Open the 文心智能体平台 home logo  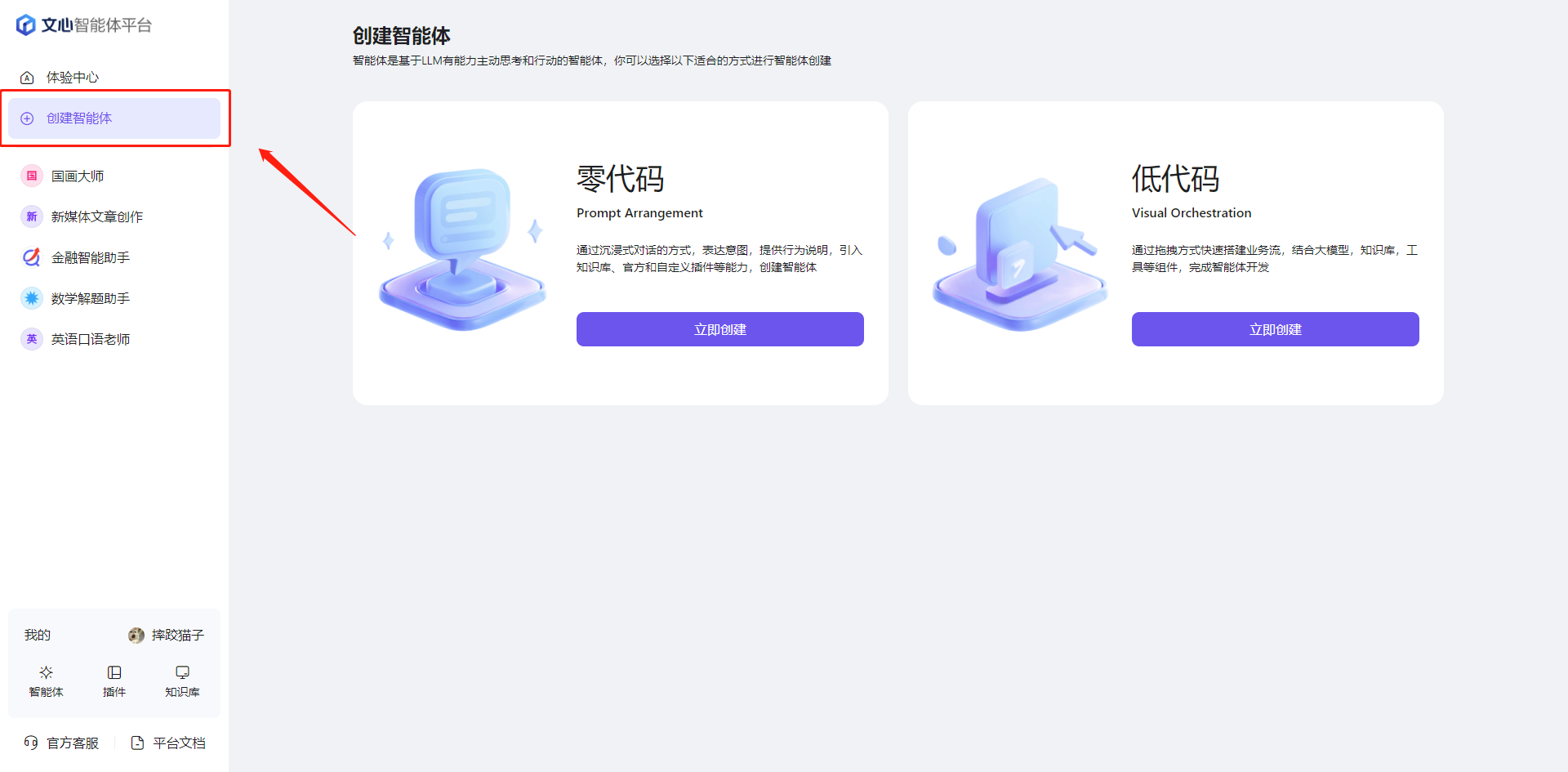84,25
